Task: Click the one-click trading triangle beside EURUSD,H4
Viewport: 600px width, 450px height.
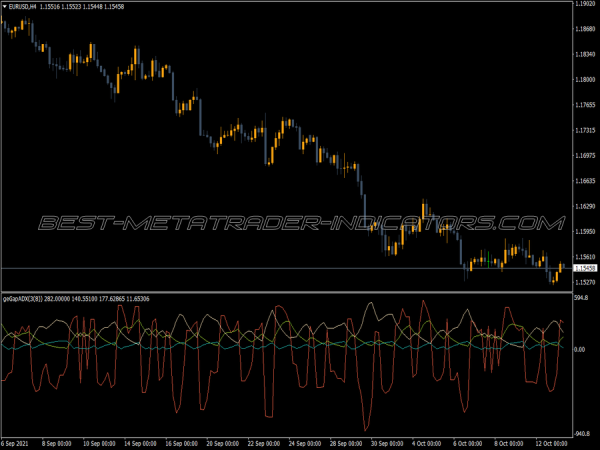Action: pos(4,7)
